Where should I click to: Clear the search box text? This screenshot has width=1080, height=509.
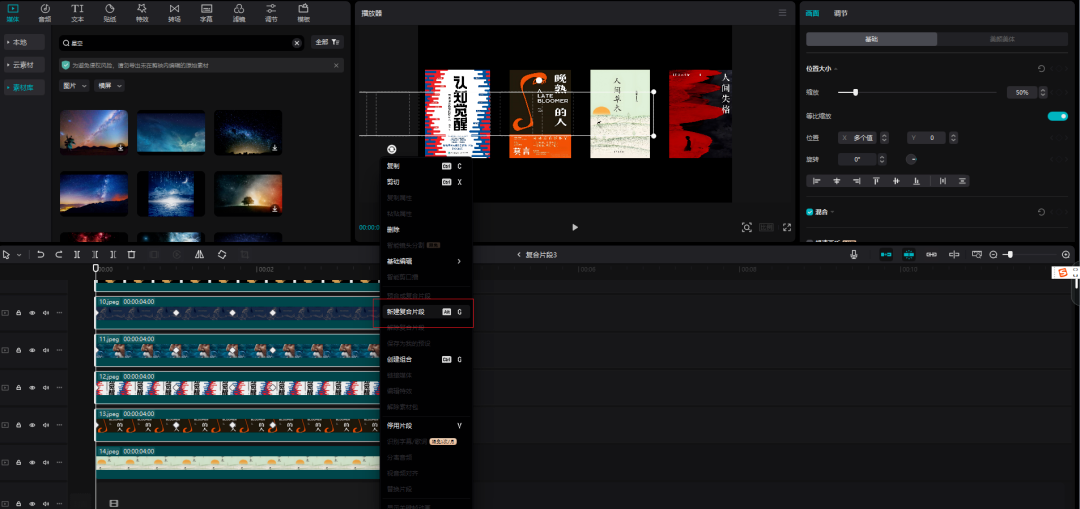click(297, 43)
